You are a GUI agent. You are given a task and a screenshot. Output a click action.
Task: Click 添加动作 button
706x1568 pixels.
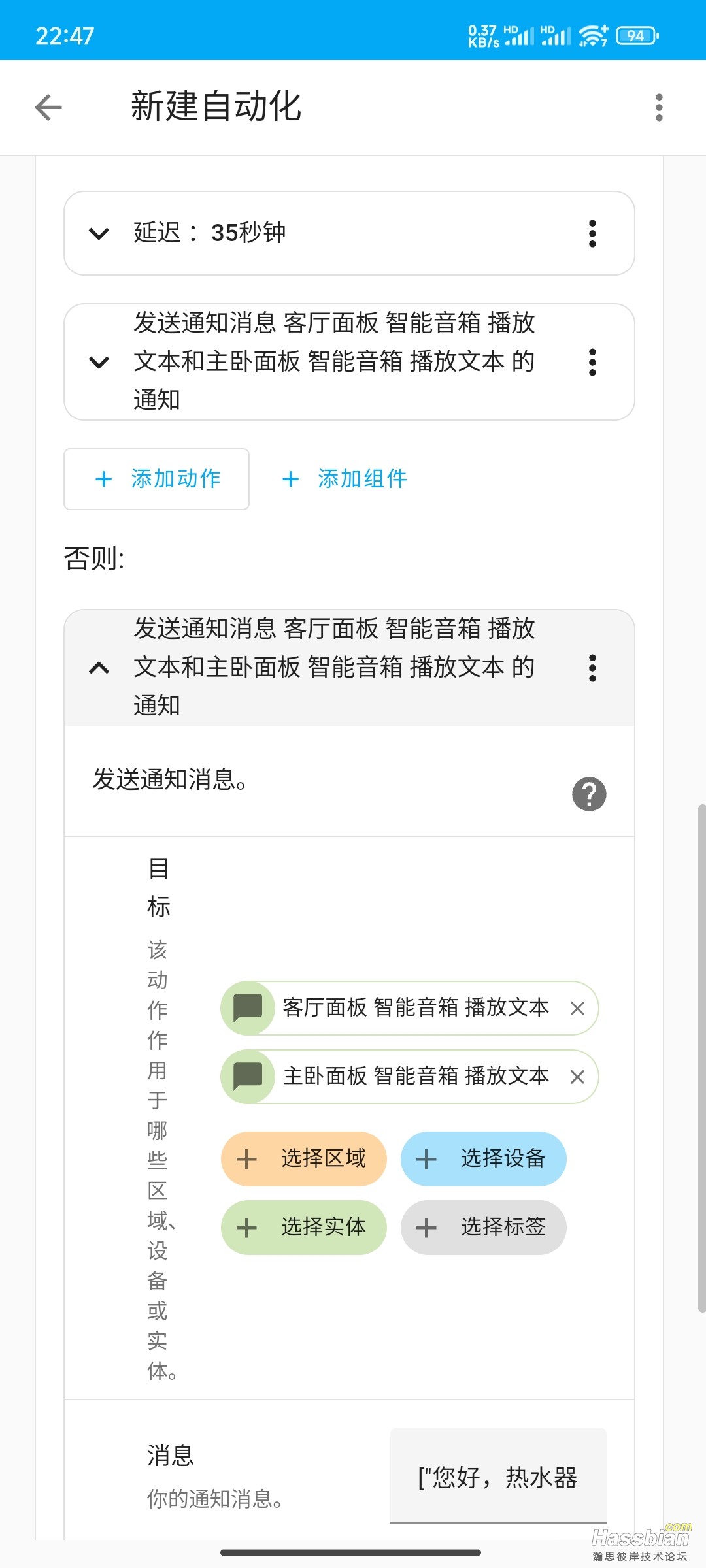156,479
